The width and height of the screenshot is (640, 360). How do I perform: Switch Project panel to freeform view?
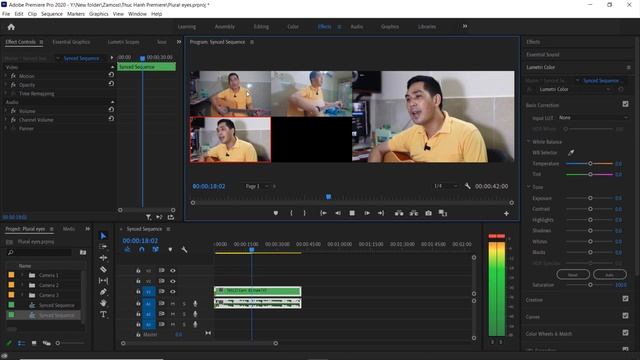47,343
